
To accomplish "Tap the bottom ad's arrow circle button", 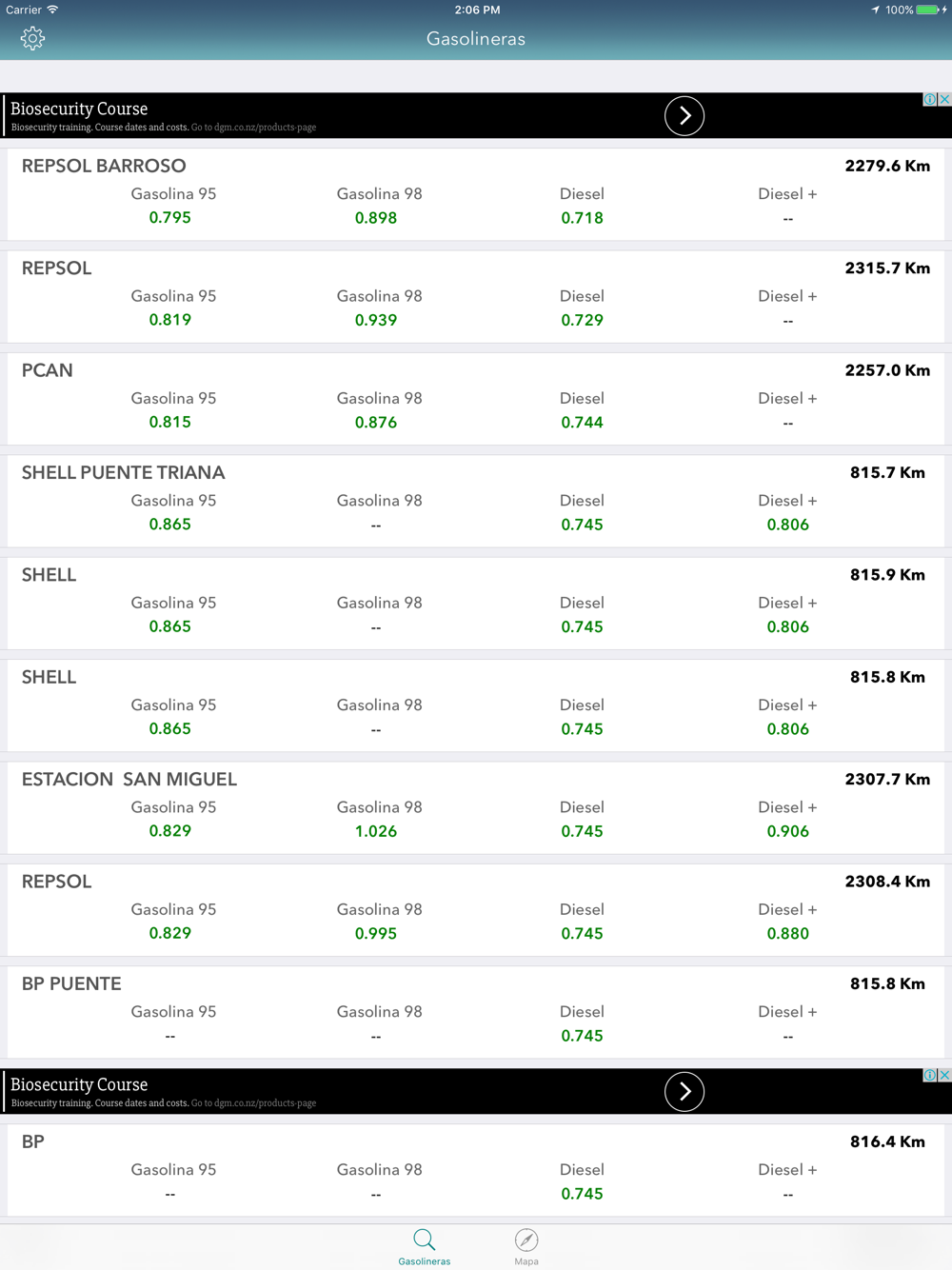I will [684, 1091].
